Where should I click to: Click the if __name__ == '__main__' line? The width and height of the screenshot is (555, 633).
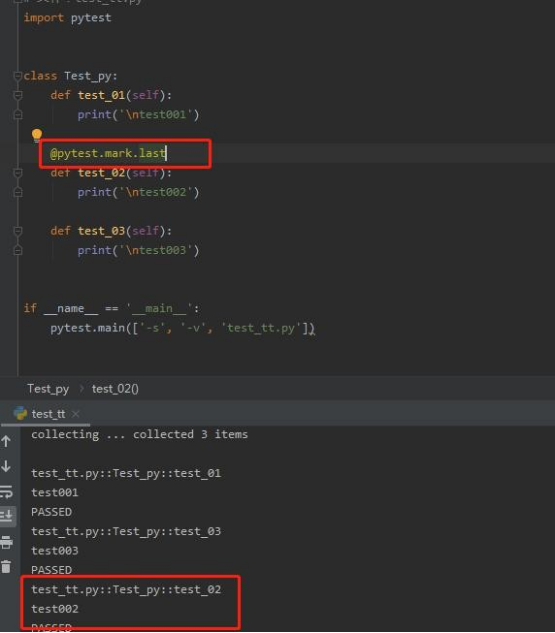[111, 308]
